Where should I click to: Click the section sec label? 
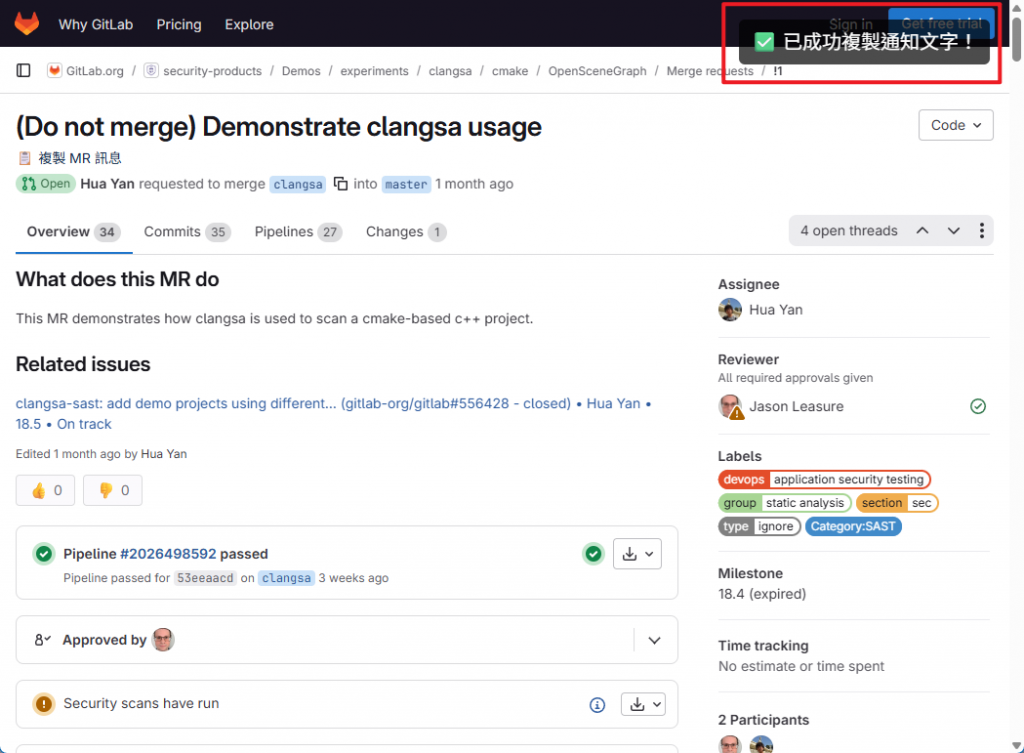pos(896,503)
